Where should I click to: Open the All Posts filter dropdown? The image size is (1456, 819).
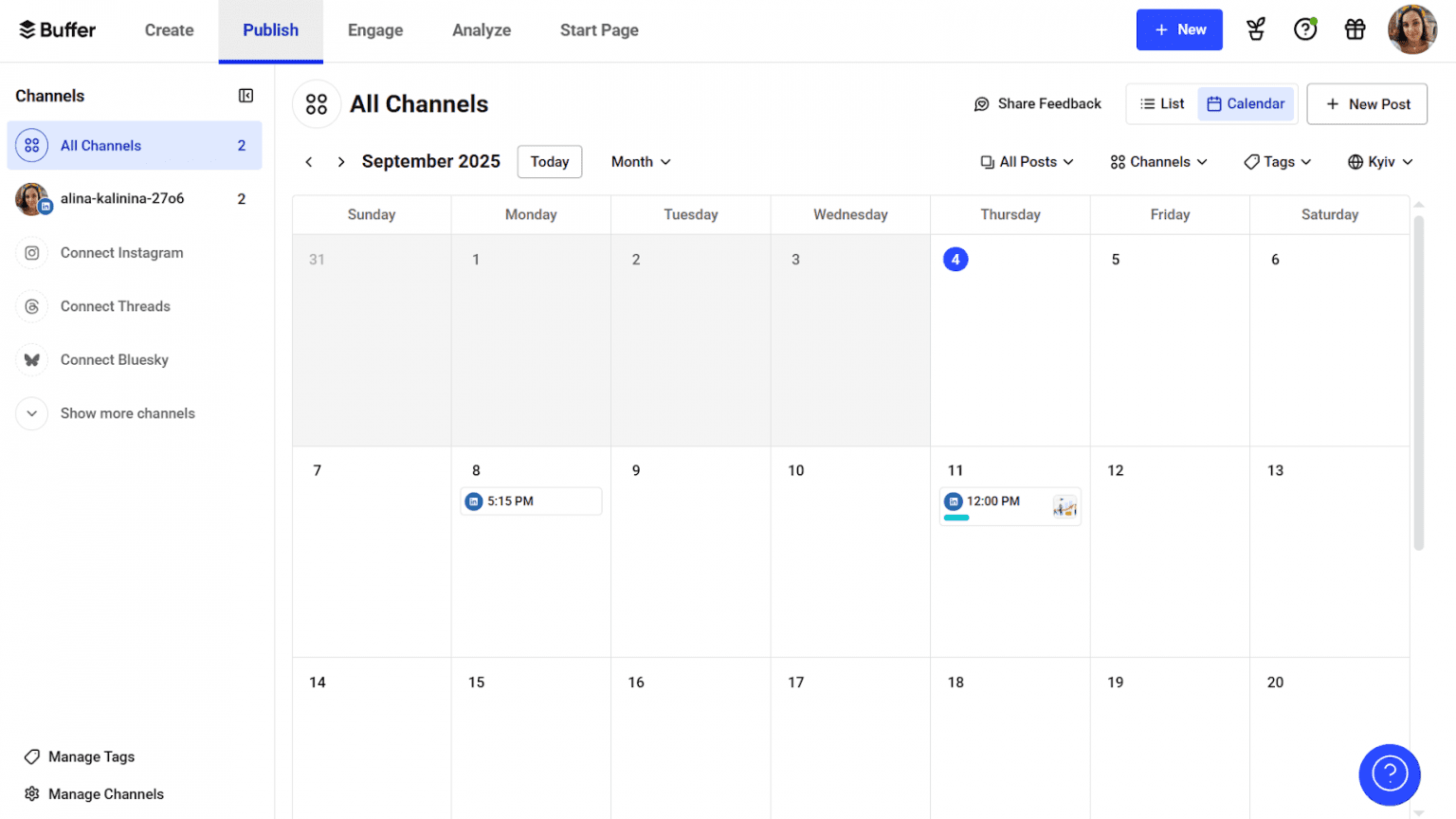[1027, 162]
